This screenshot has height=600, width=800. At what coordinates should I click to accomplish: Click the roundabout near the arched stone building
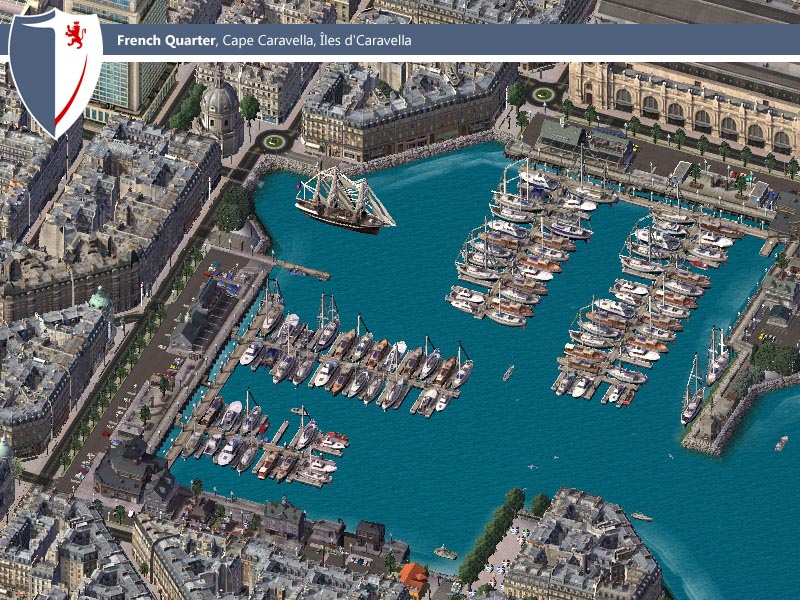coord(542,94)
